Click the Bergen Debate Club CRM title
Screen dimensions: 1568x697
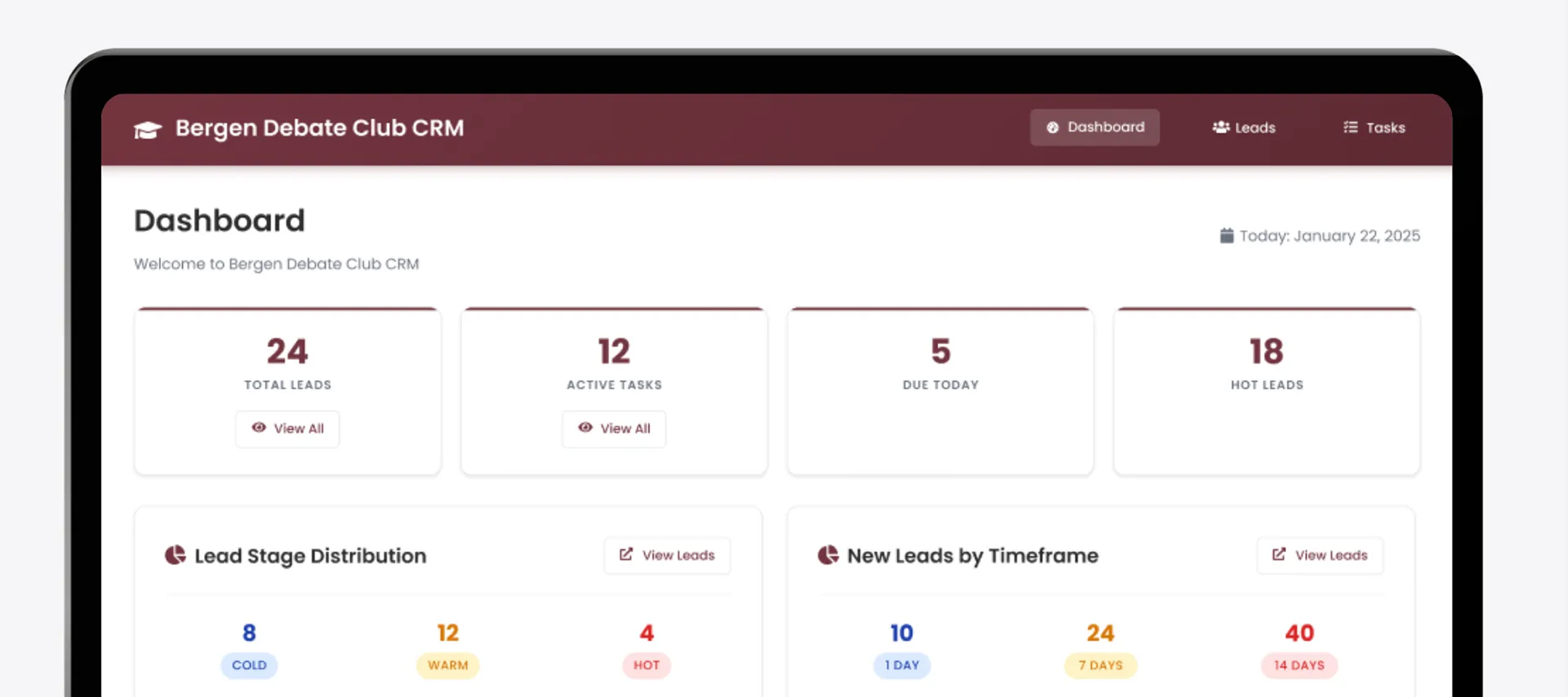point(319,128)
